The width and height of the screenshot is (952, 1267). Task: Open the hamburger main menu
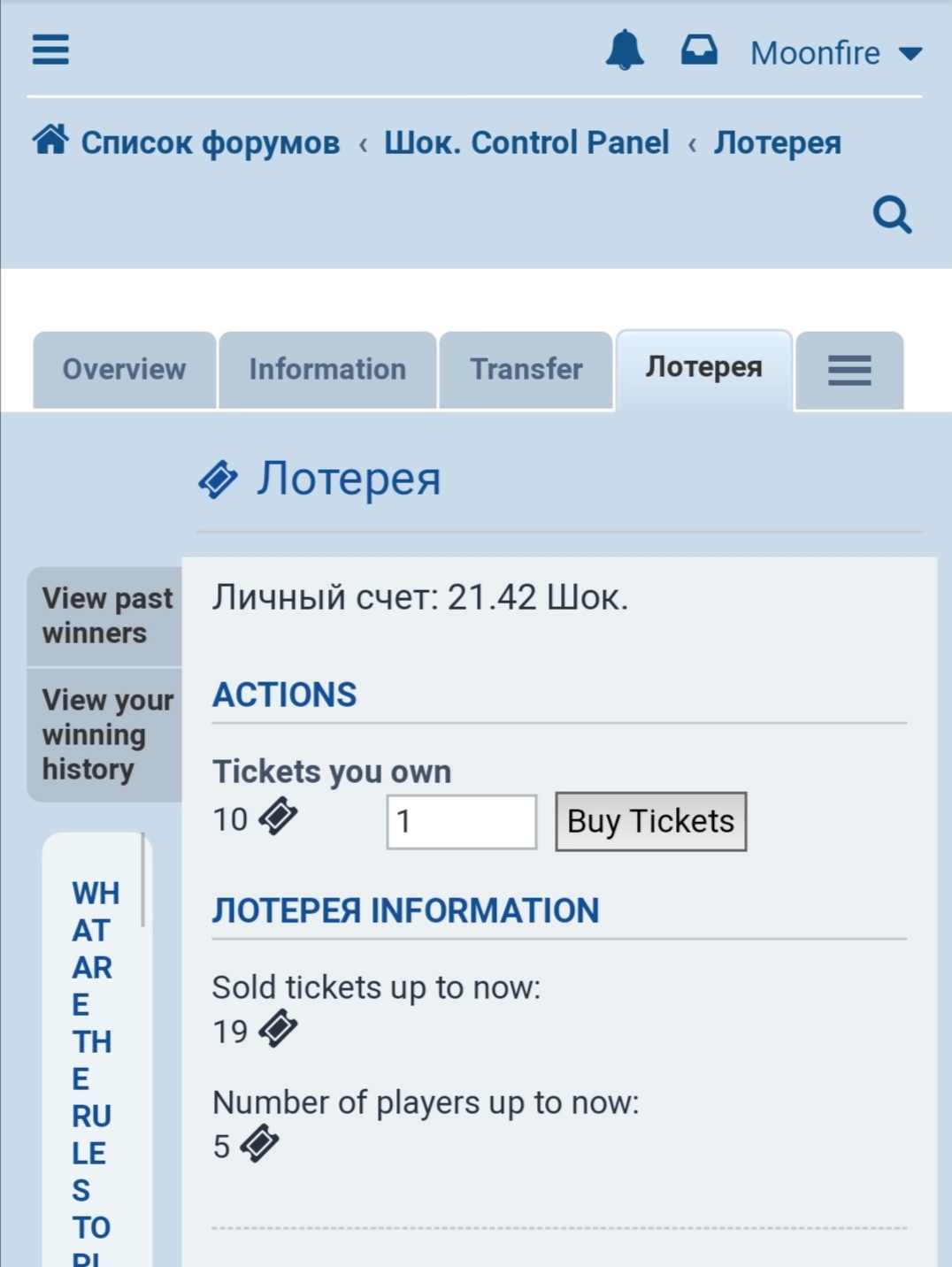click(50, 50)
